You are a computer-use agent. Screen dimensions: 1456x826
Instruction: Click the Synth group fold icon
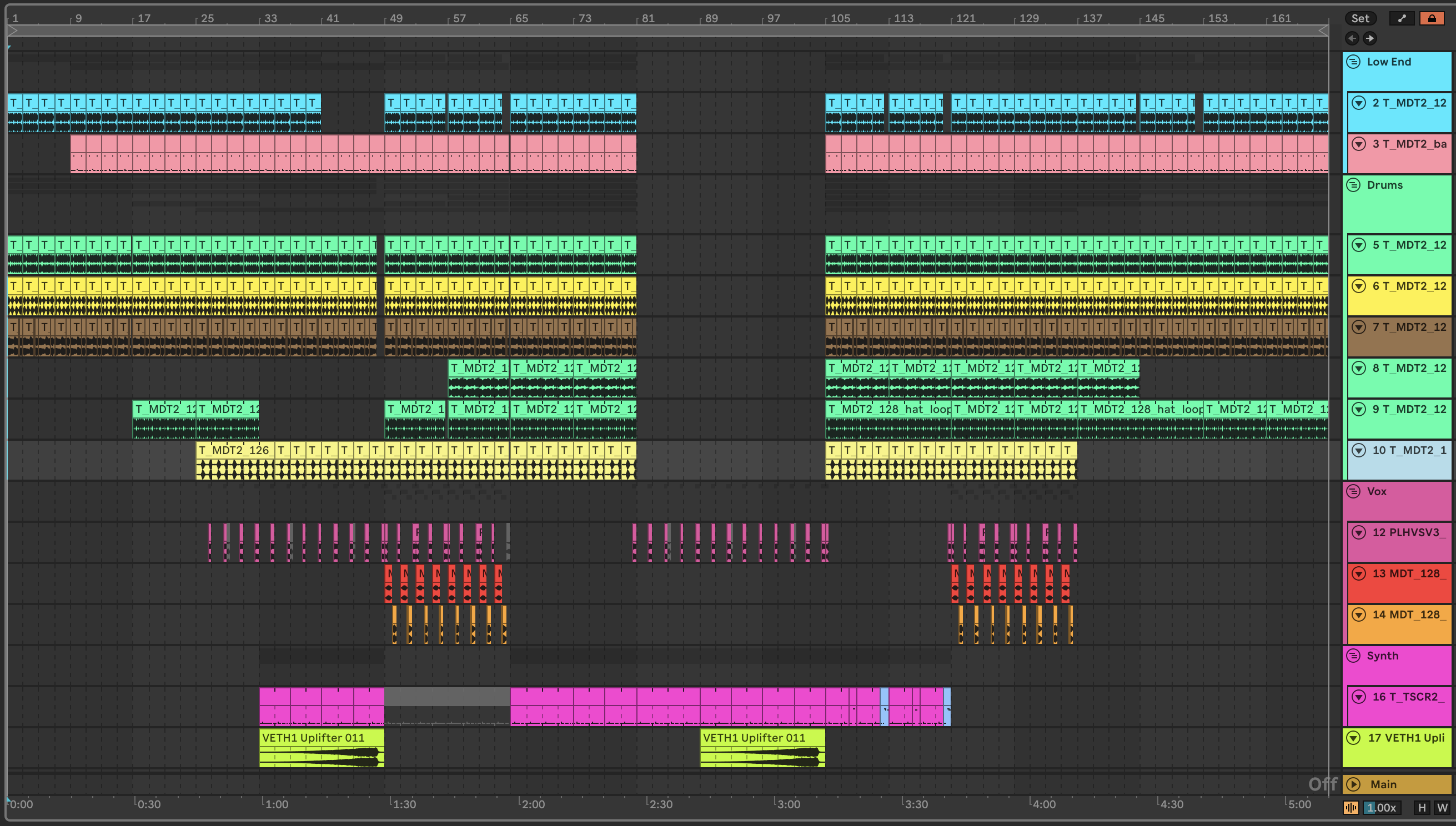click(1354, 656)
